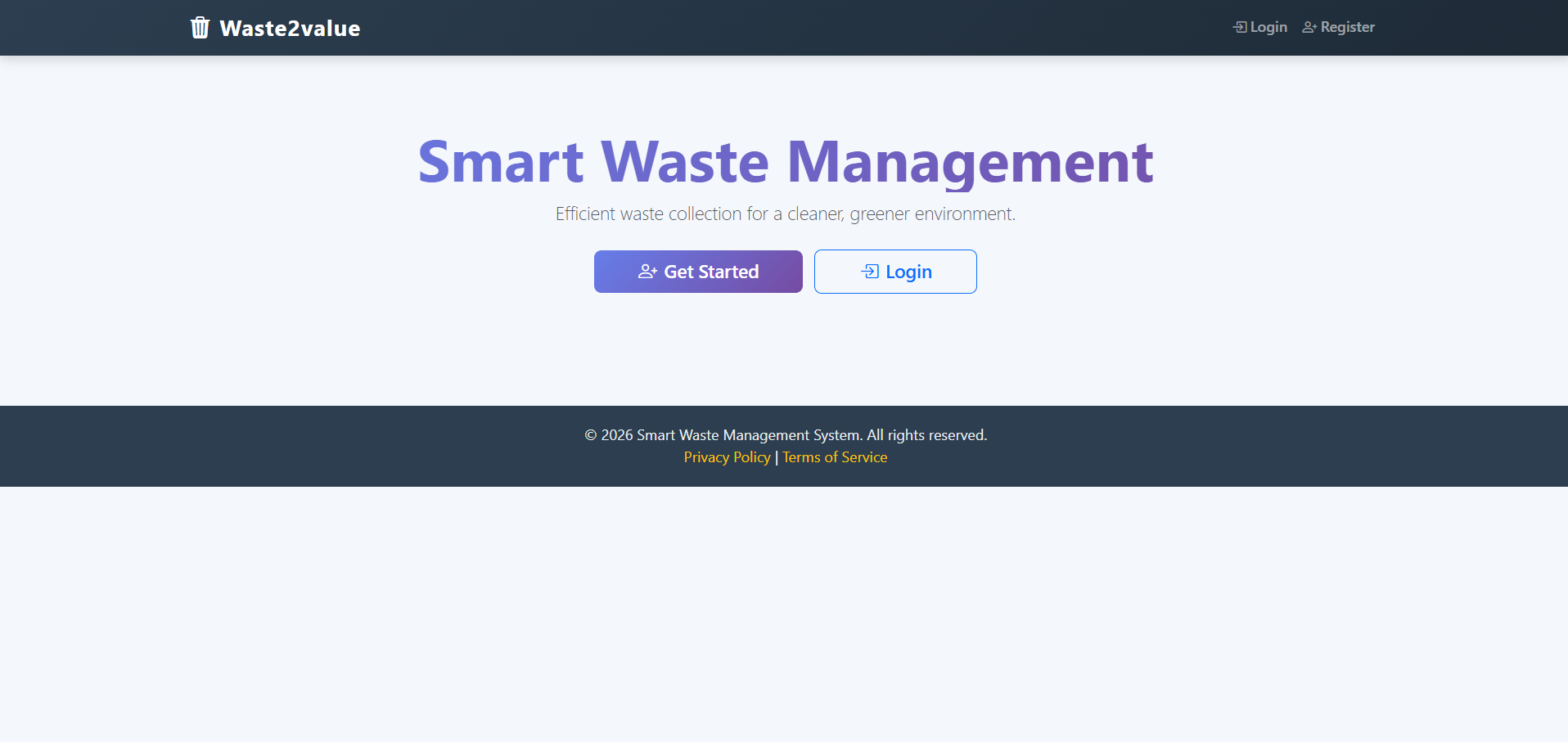This screenshot has height=742, width=1568.
Task: Open the Terms of Service link
Action: click(834, 456)
